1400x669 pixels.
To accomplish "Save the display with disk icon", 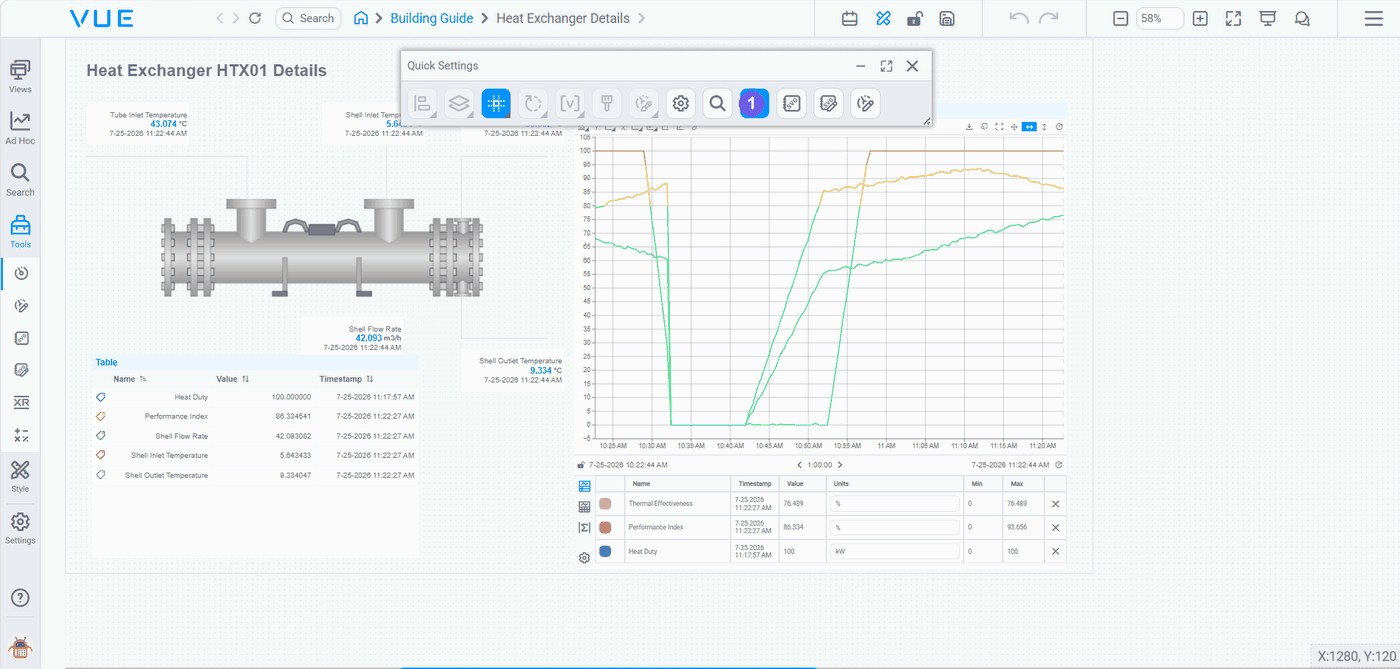I will coord(947,18).
